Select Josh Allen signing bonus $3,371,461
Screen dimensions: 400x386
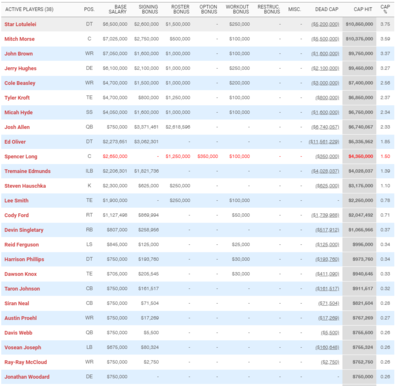(146, 127)
